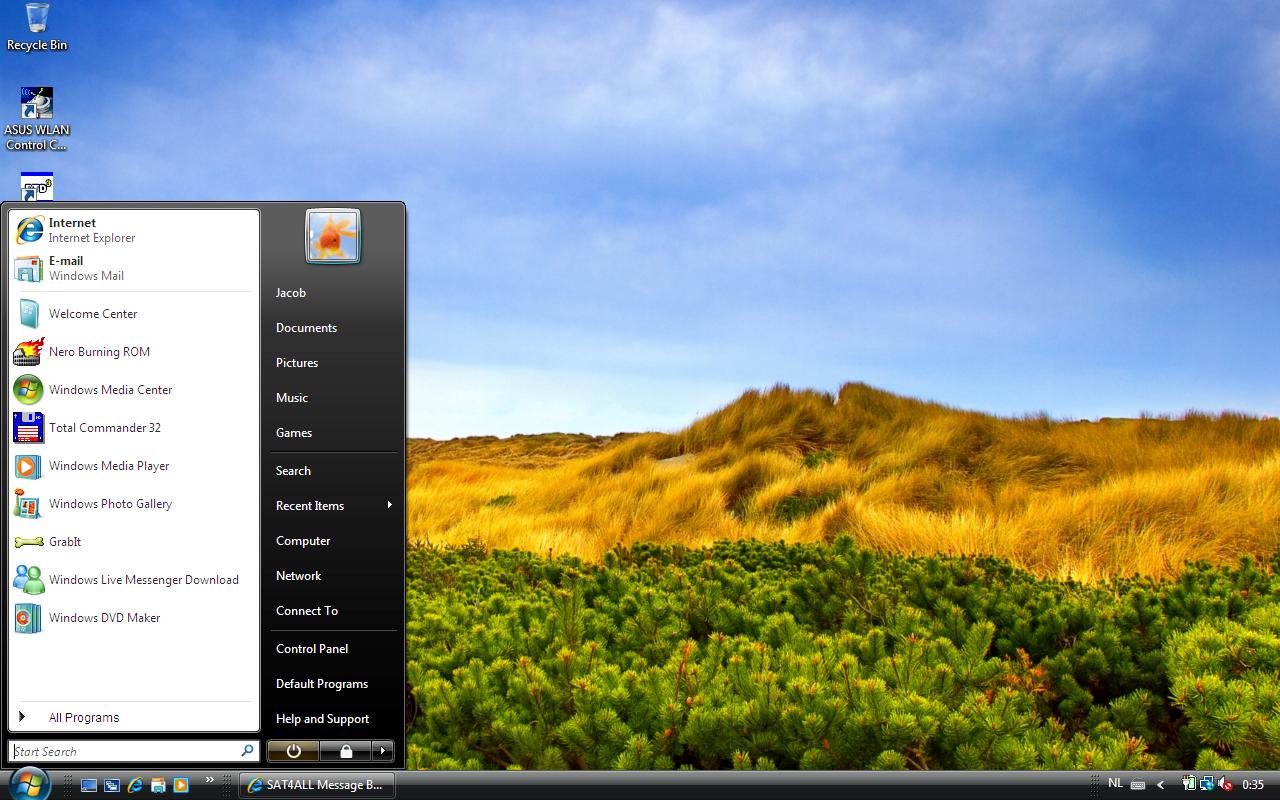
Task: Click the NL language indicator
Action: coord(1115,783)
